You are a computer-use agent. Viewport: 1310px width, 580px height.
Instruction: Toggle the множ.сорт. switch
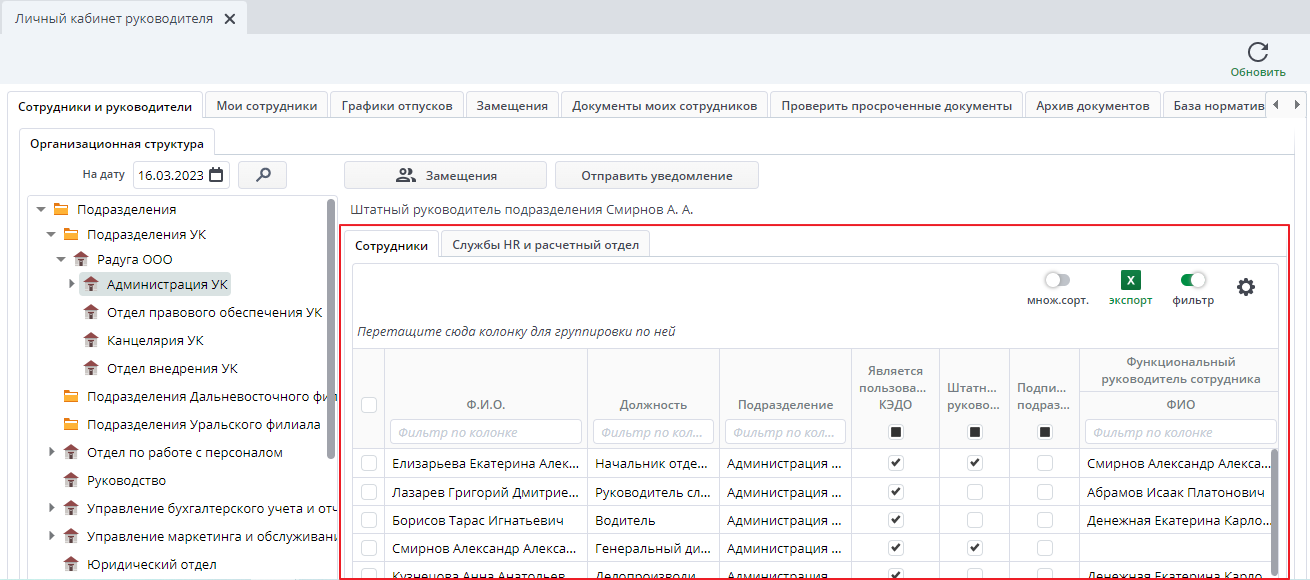pos(1057,280)
